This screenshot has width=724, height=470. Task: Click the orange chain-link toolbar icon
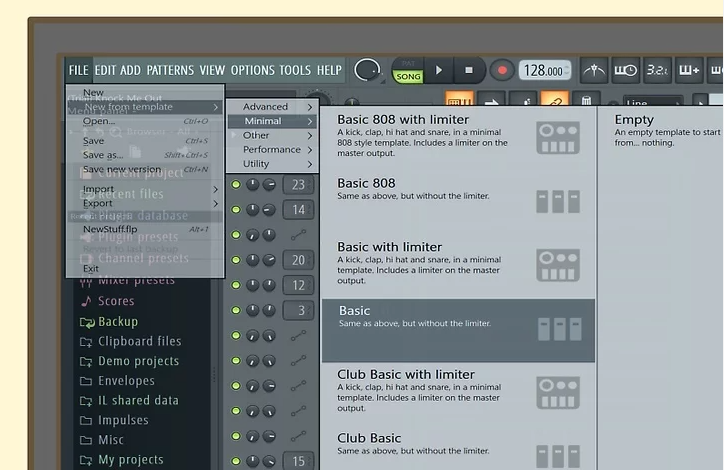pyautogui.click(x=555, y=99)
